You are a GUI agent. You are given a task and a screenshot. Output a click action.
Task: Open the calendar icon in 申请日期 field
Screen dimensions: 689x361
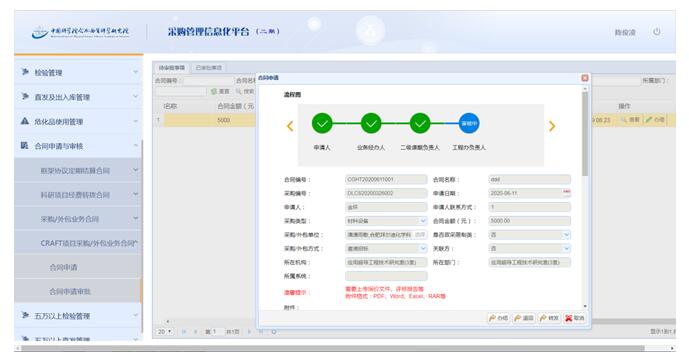tap(566, 193)
